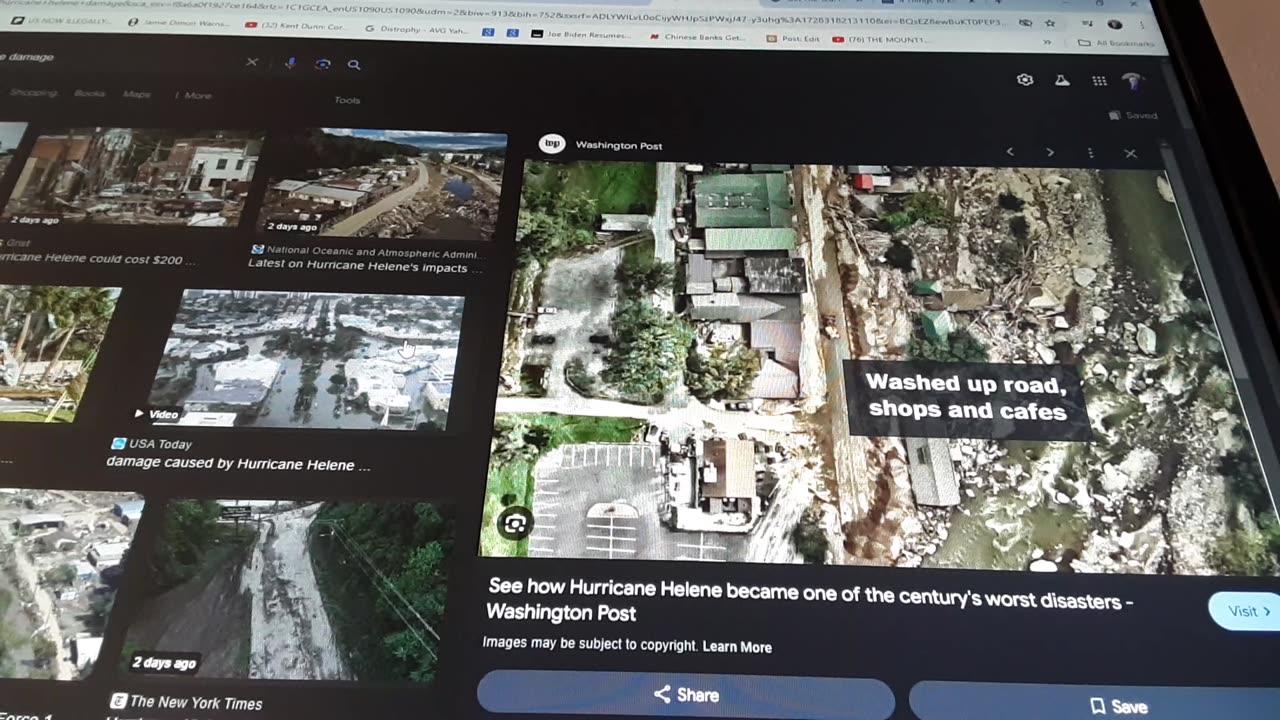Open the NOAA aerial road damage thumbnail
1280x720 pixels.
coord(382,184)
